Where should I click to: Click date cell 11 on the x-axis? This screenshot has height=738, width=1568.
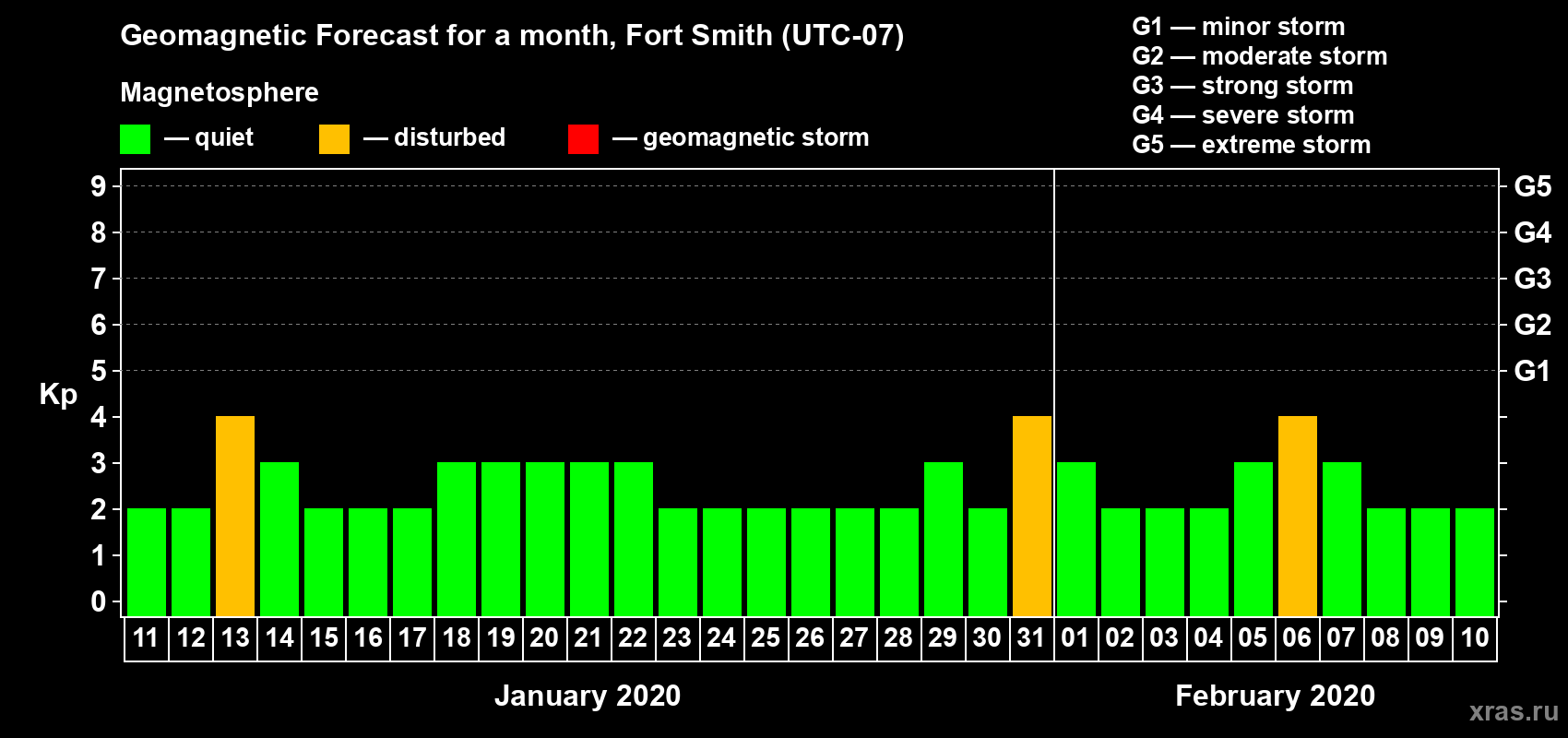point(147,638)
